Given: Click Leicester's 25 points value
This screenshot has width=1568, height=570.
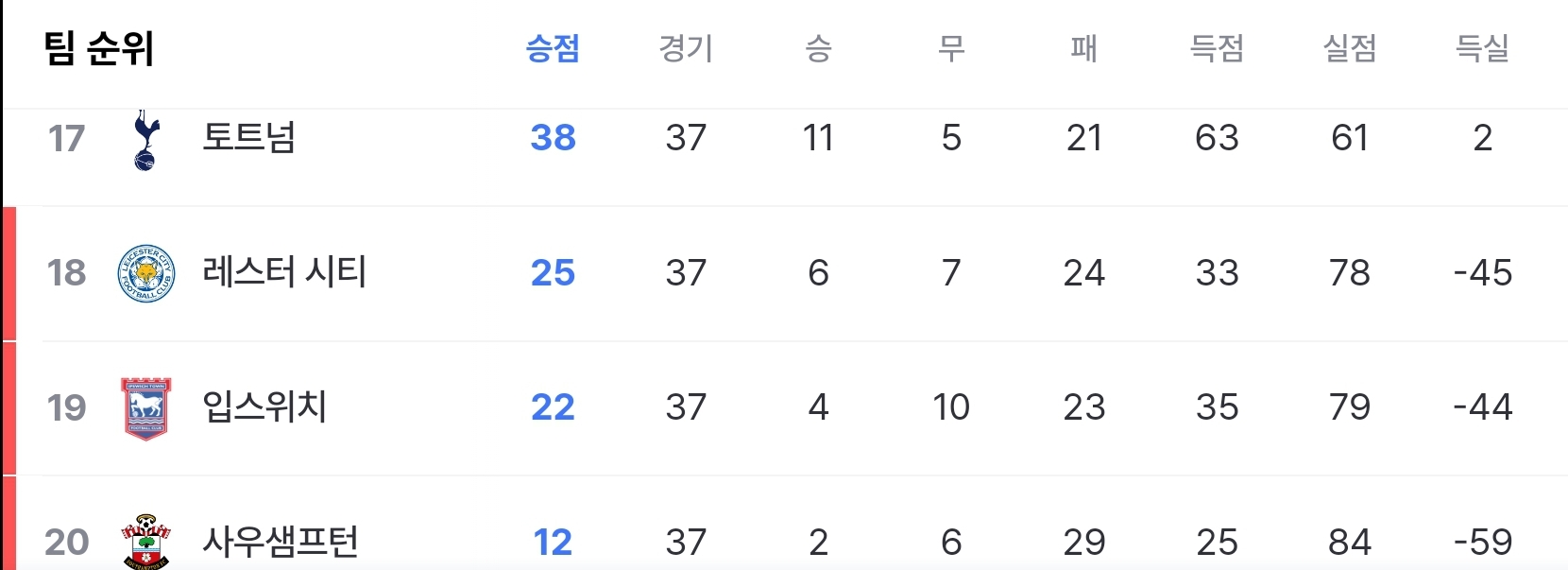Looking at the screenshot, I should (x=553, y=273).
